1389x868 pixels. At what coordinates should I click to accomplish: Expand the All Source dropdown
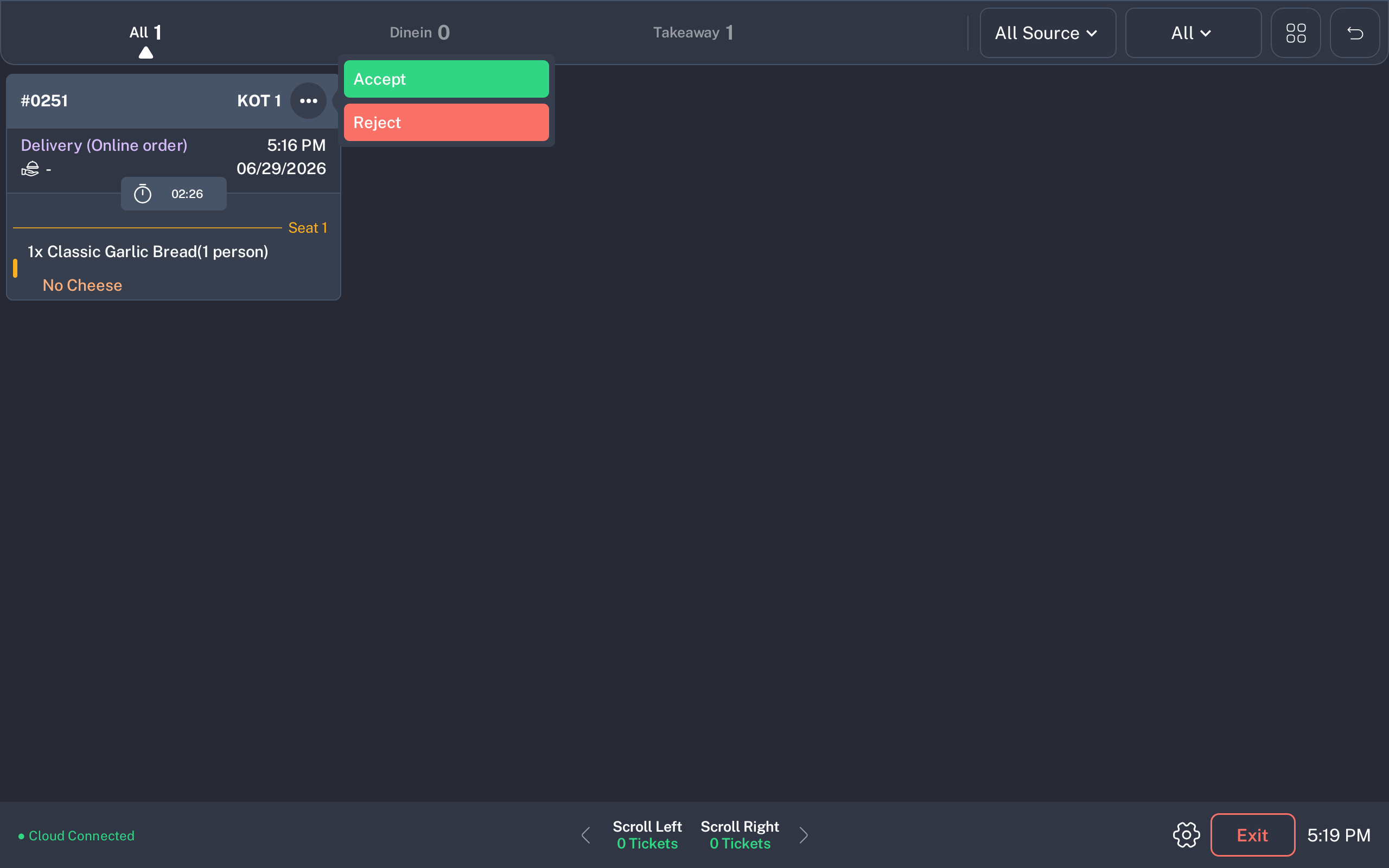coord(1048,33)
